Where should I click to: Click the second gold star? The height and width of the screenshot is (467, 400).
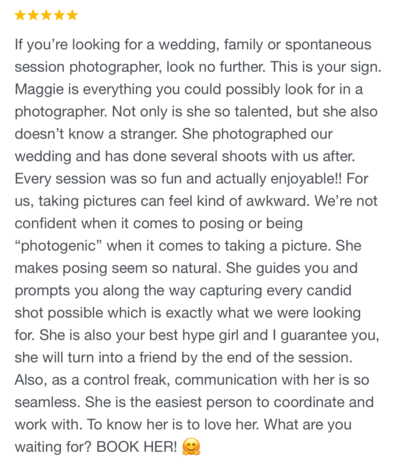point(33,15)
